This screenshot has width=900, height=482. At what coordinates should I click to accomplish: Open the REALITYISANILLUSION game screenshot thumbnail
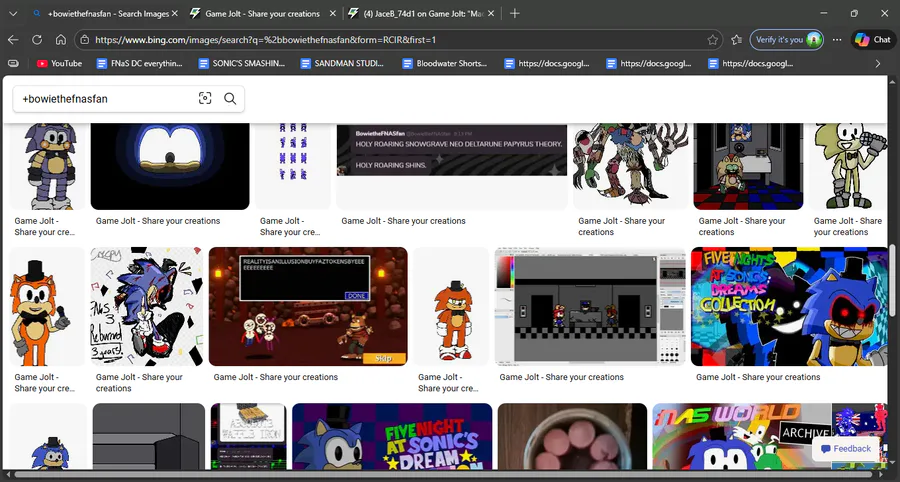pyautogui.click(x=308, y=306)
